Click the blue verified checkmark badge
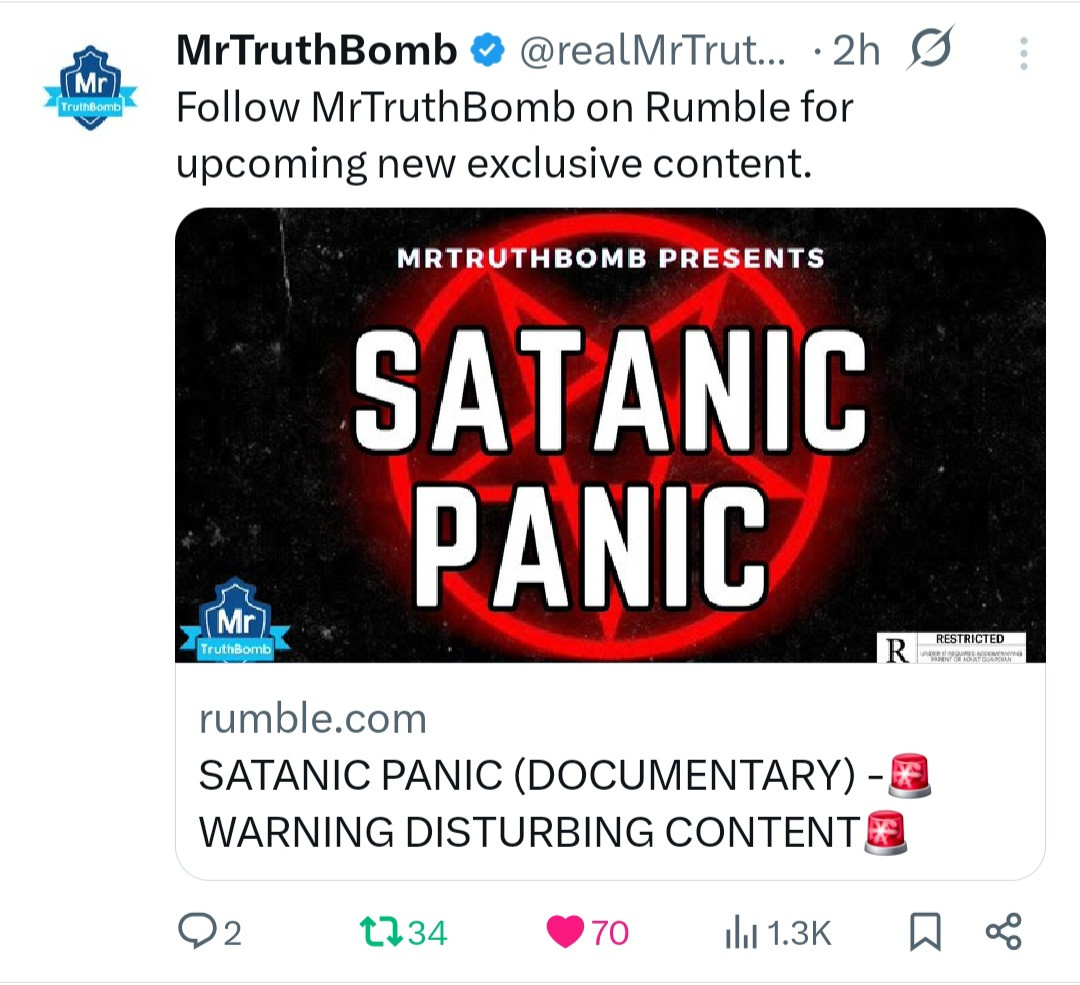 pos(488,51)
